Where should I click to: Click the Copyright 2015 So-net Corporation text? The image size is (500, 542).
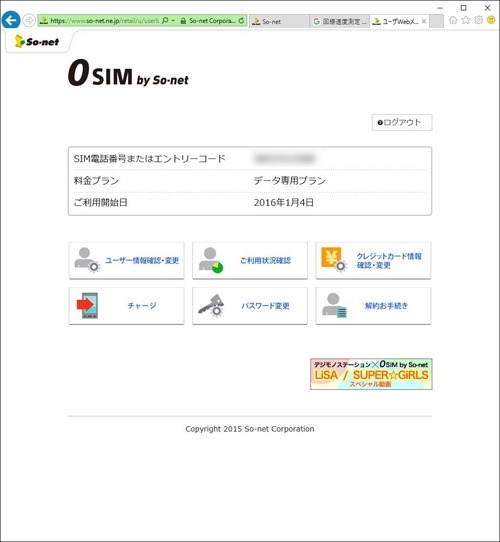[250, 429]
